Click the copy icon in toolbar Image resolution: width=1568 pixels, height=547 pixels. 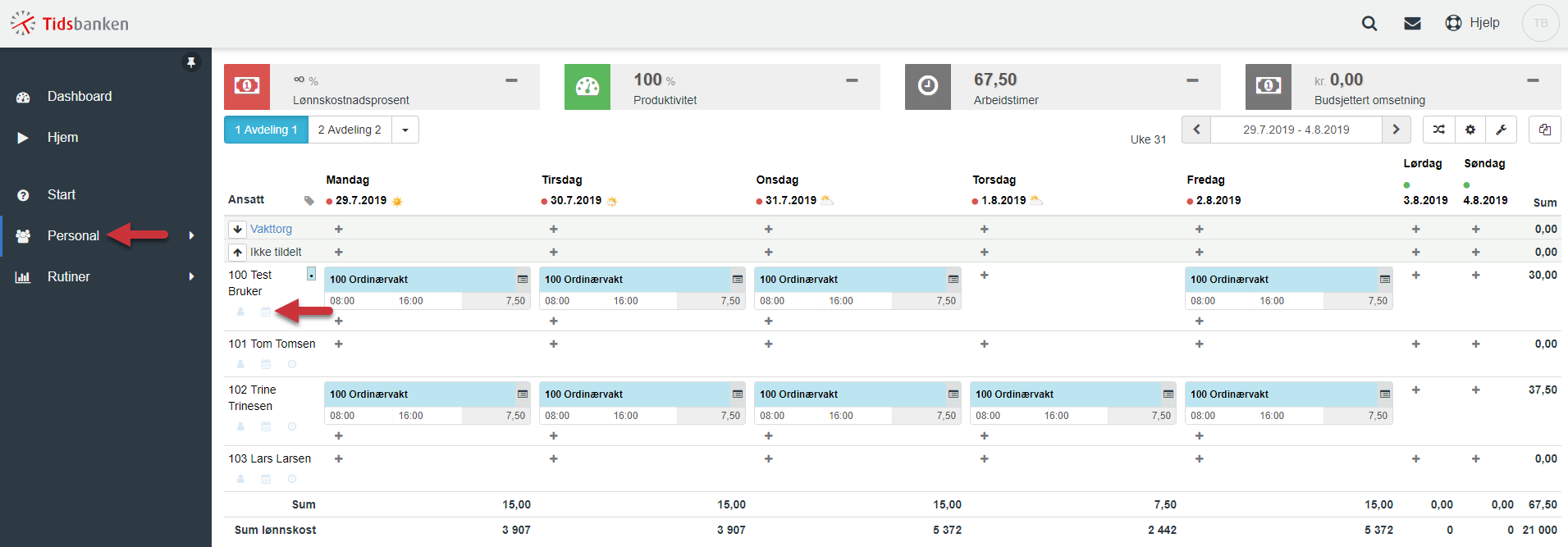click(x=1545, y=130)
